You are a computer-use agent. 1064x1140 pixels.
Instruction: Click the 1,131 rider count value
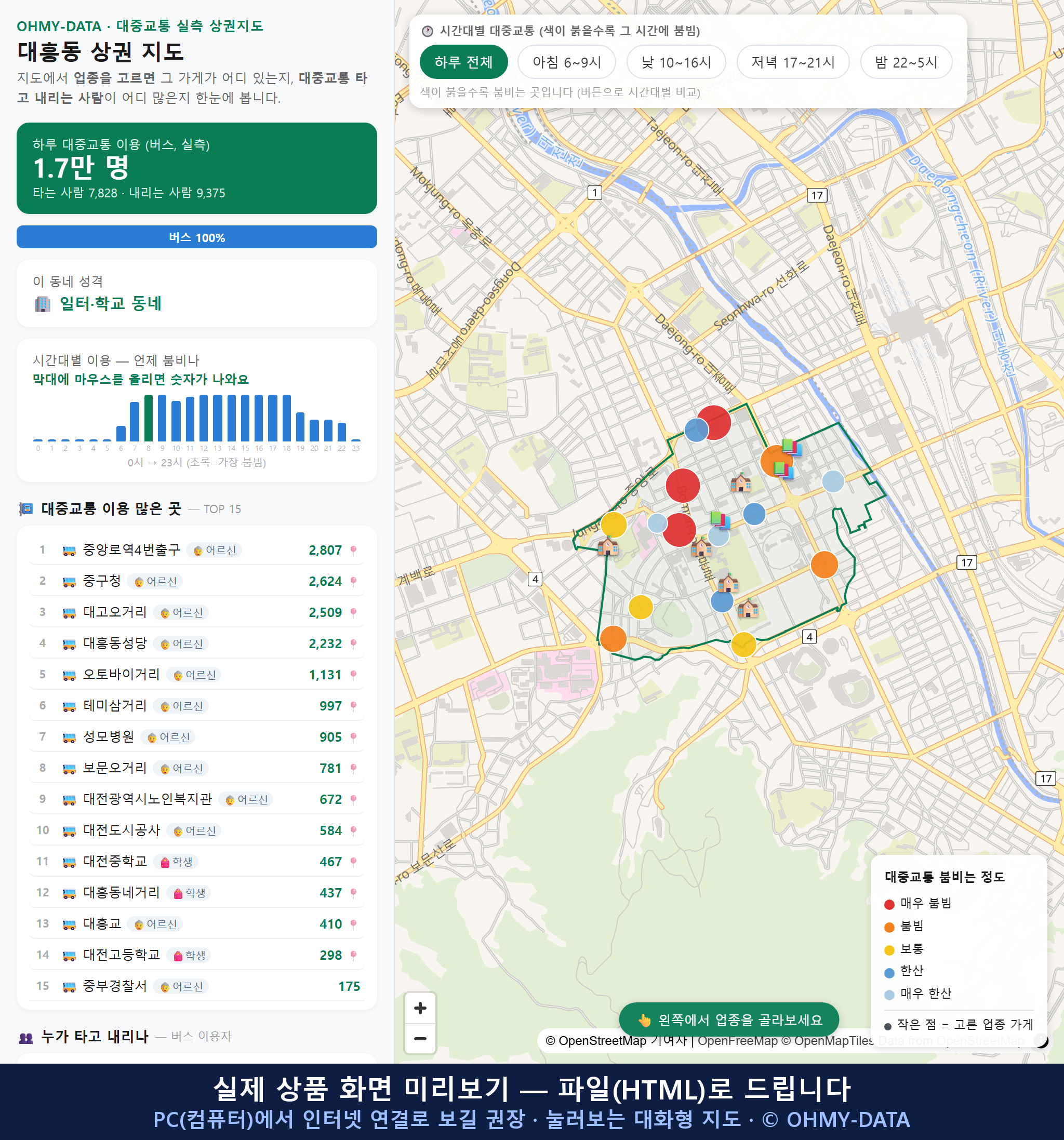[325, 675]
